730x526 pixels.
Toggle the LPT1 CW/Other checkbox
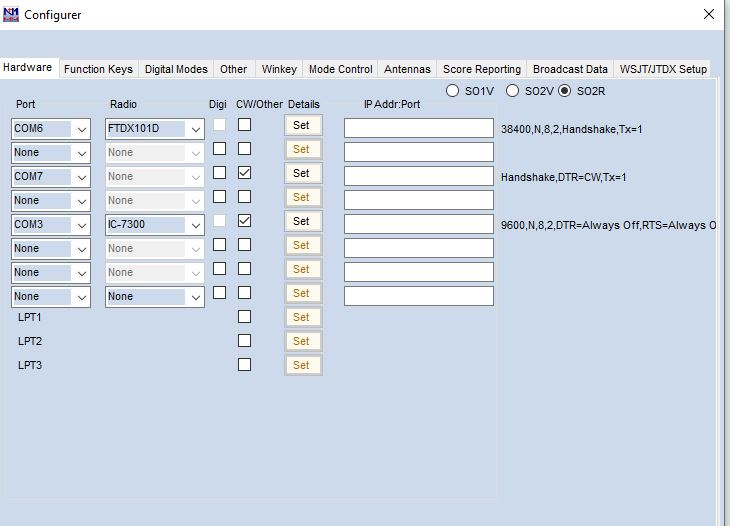click(244, 317)
